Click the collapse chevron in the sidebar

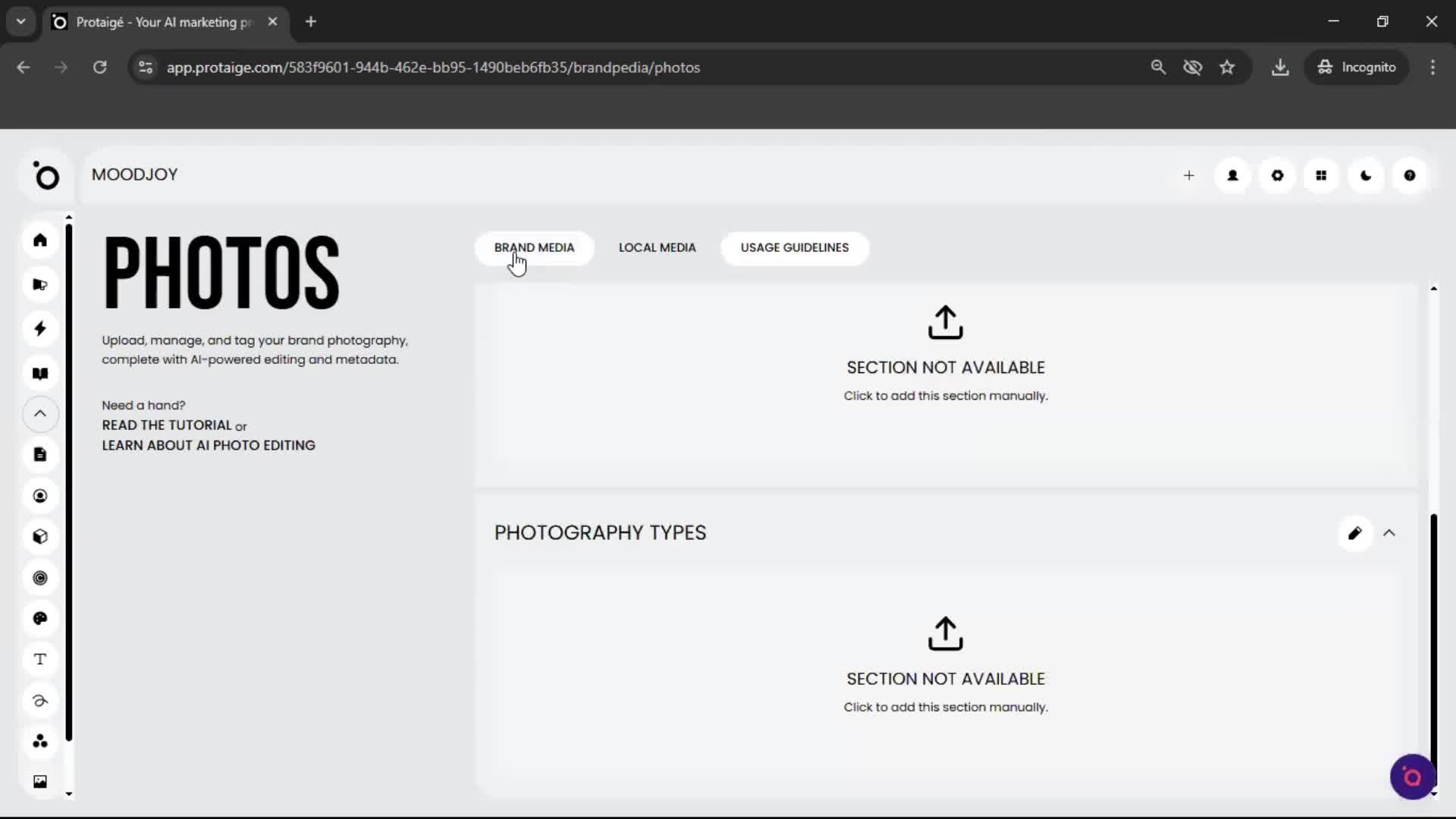point(40,414)
